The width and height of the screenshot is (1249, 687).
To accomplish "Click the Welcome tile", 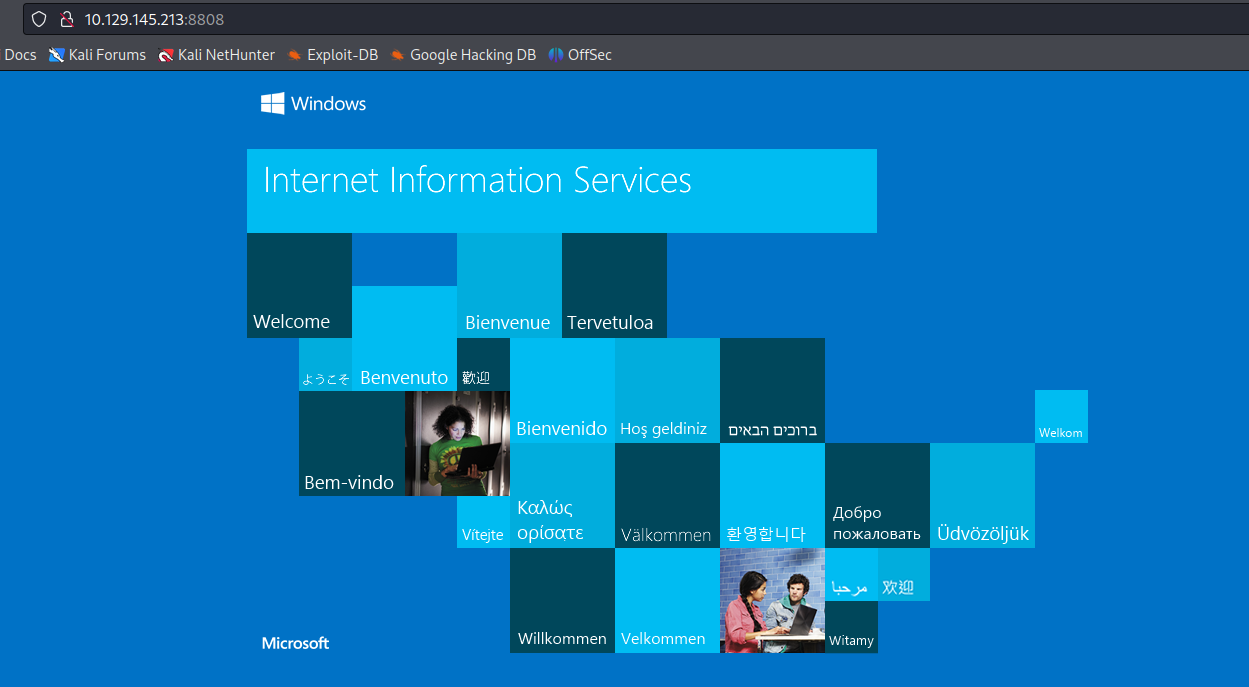I will click(299, 285).
